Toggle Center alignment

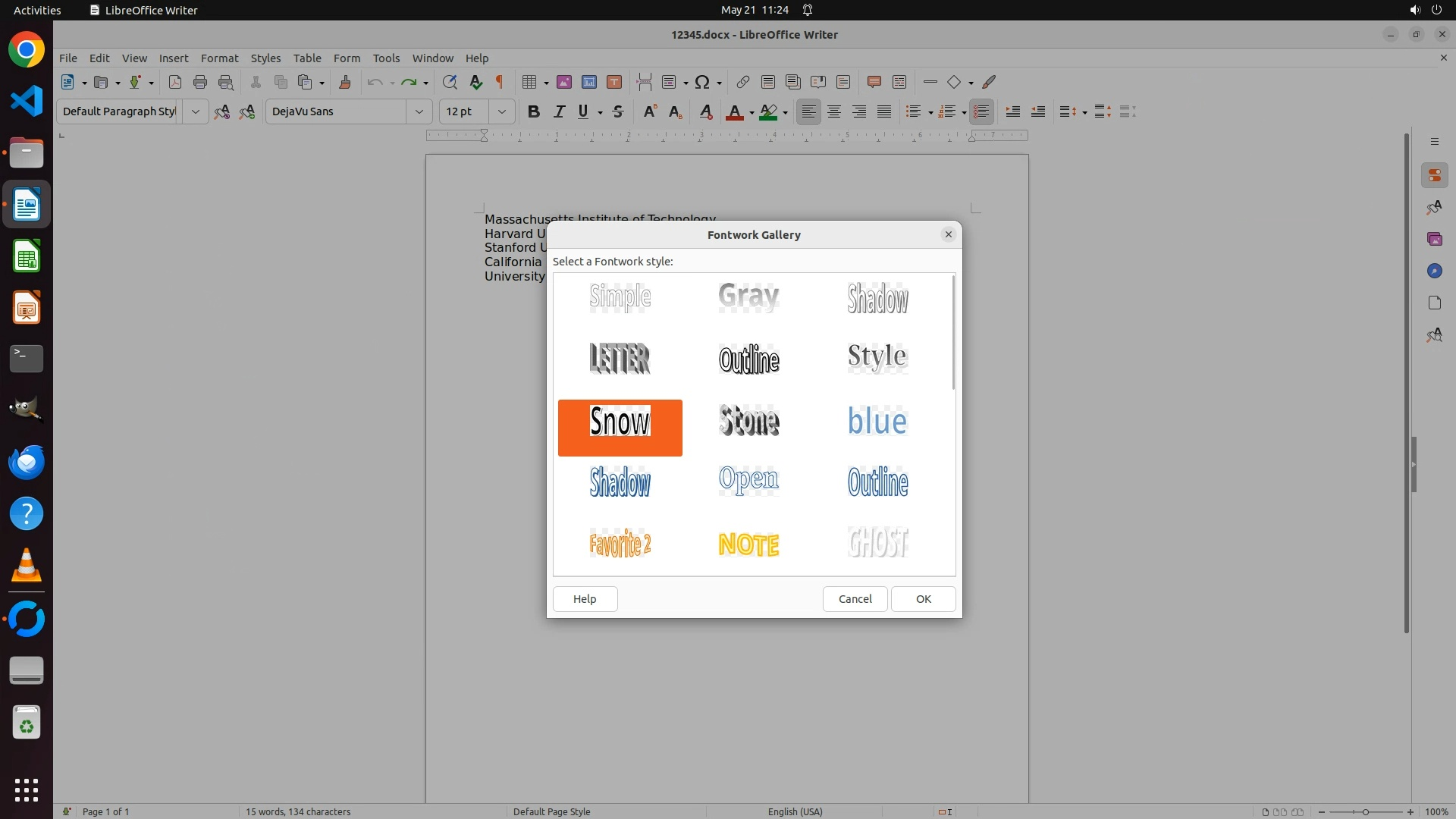[834, 111]
